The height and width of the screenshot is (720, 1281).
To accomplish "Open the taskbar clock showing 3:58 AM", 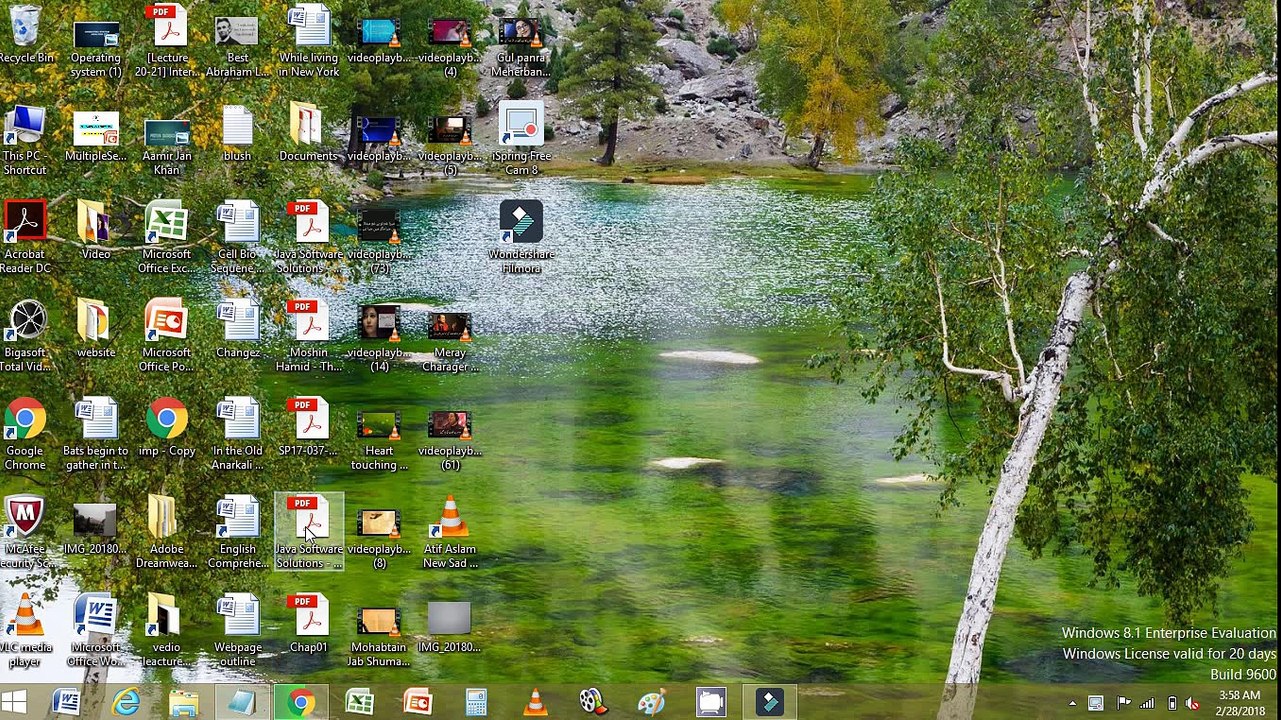I will (1240, 703).
